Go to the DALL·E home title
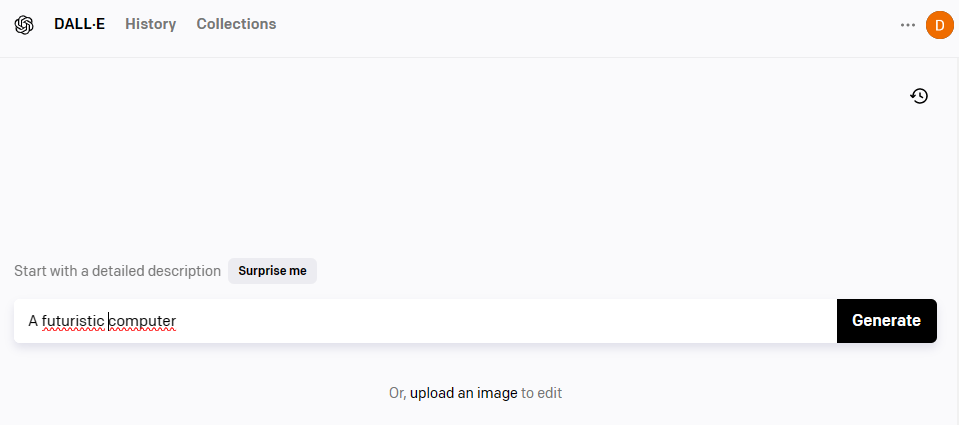 coord(79,24)
